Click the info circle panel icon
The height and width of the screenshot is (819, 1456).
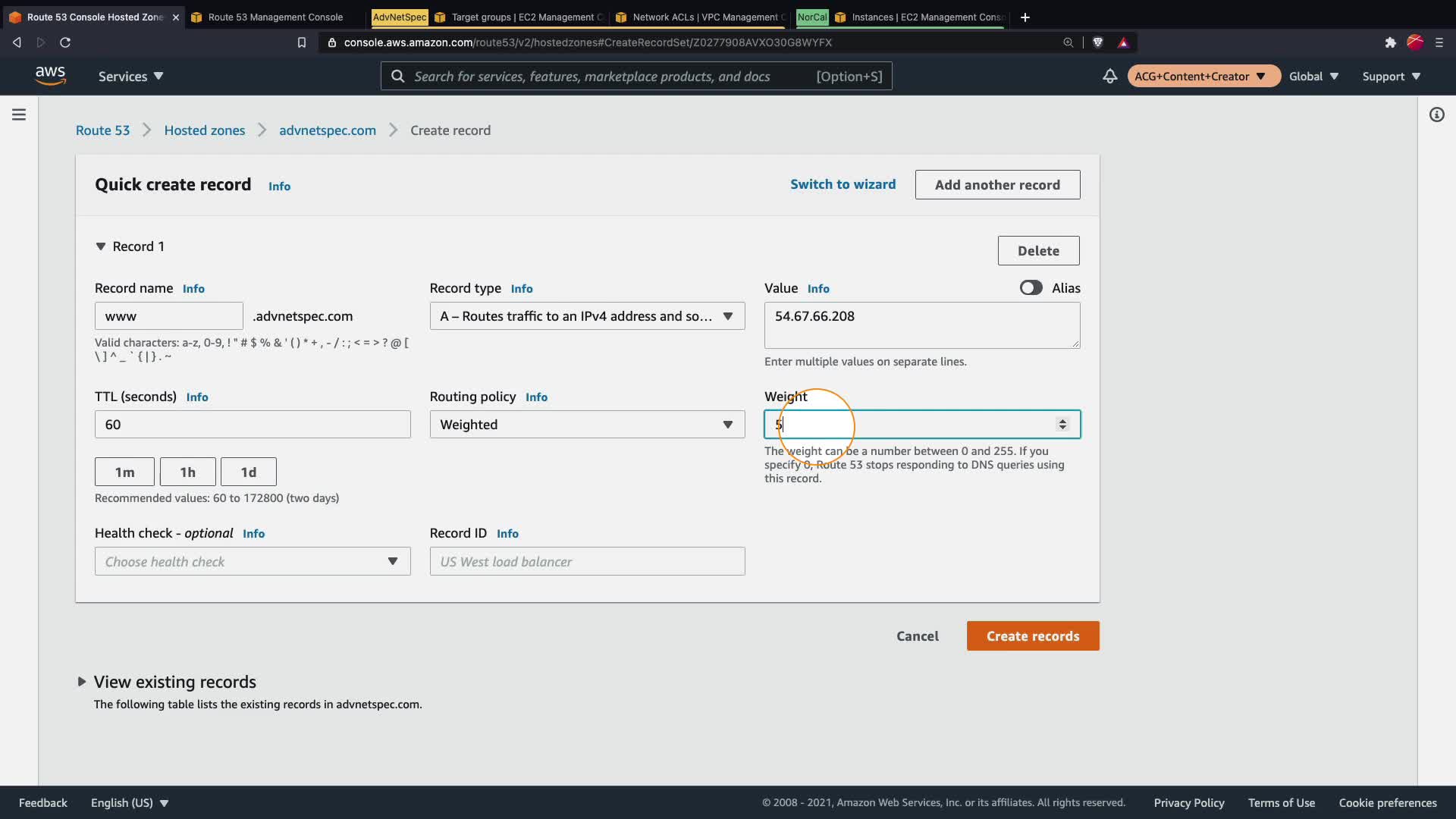point(1436,115)
